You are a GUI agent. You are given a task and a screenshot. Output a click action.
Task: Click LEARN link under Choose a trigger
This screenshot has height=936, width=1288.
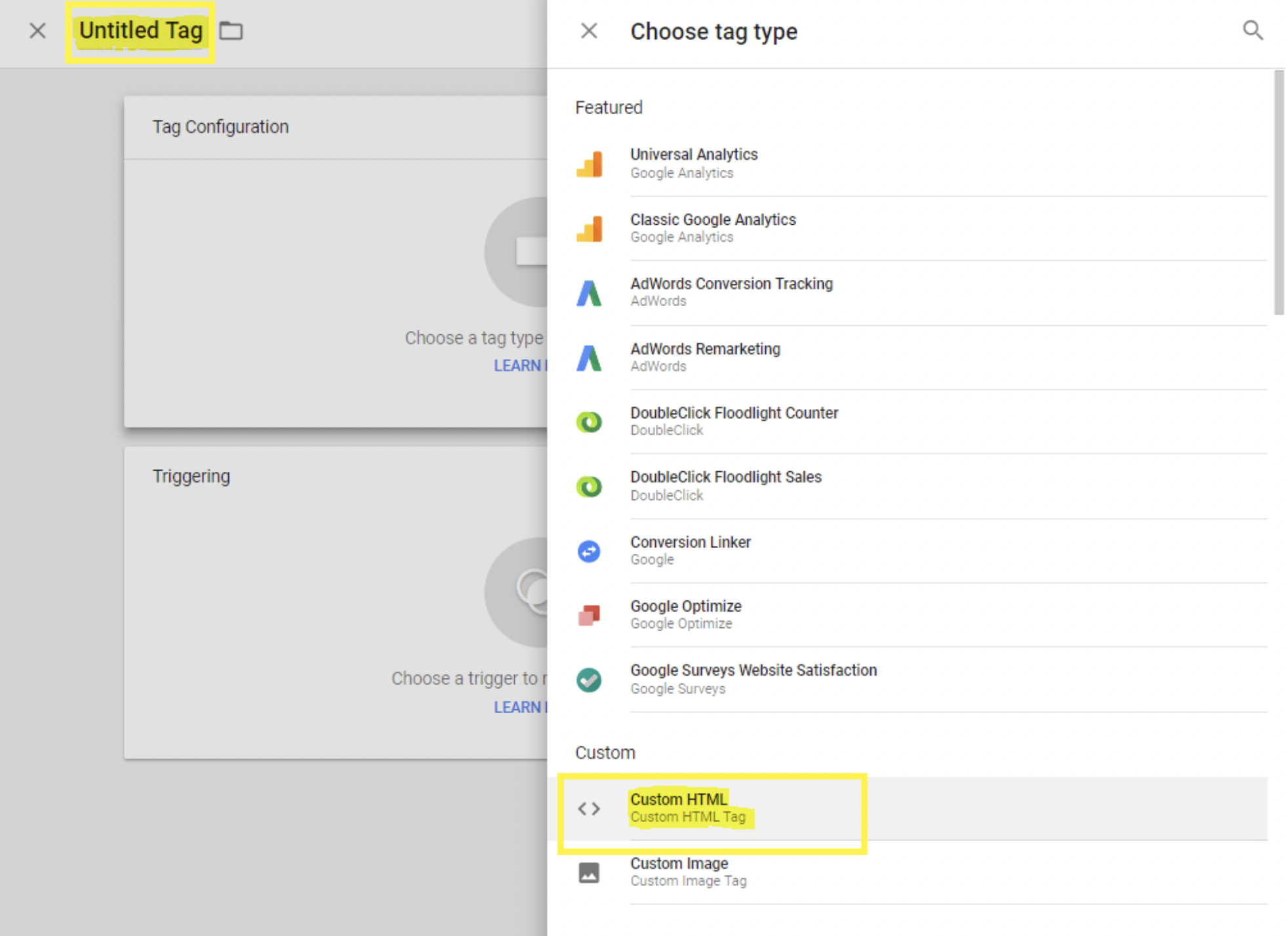point(520,707)
